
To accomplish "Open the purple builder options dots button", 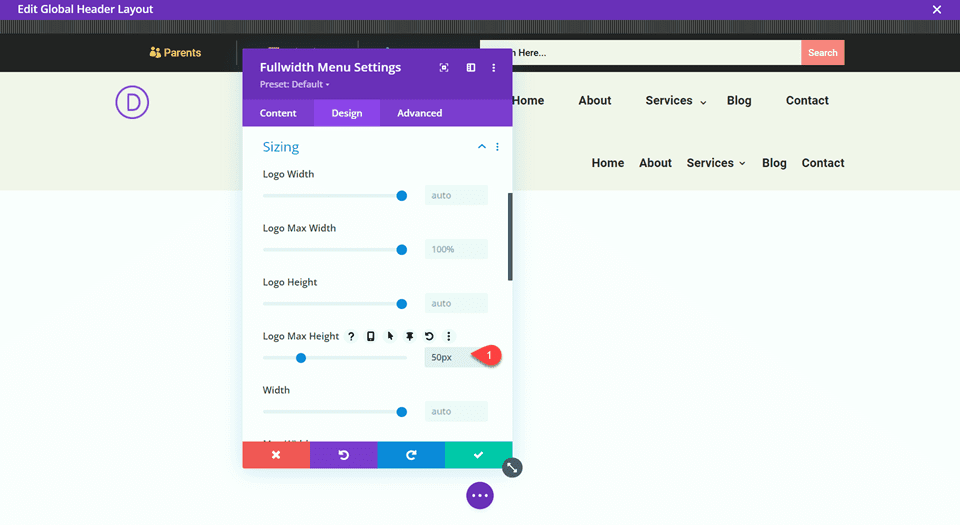I will click(480, 496).
